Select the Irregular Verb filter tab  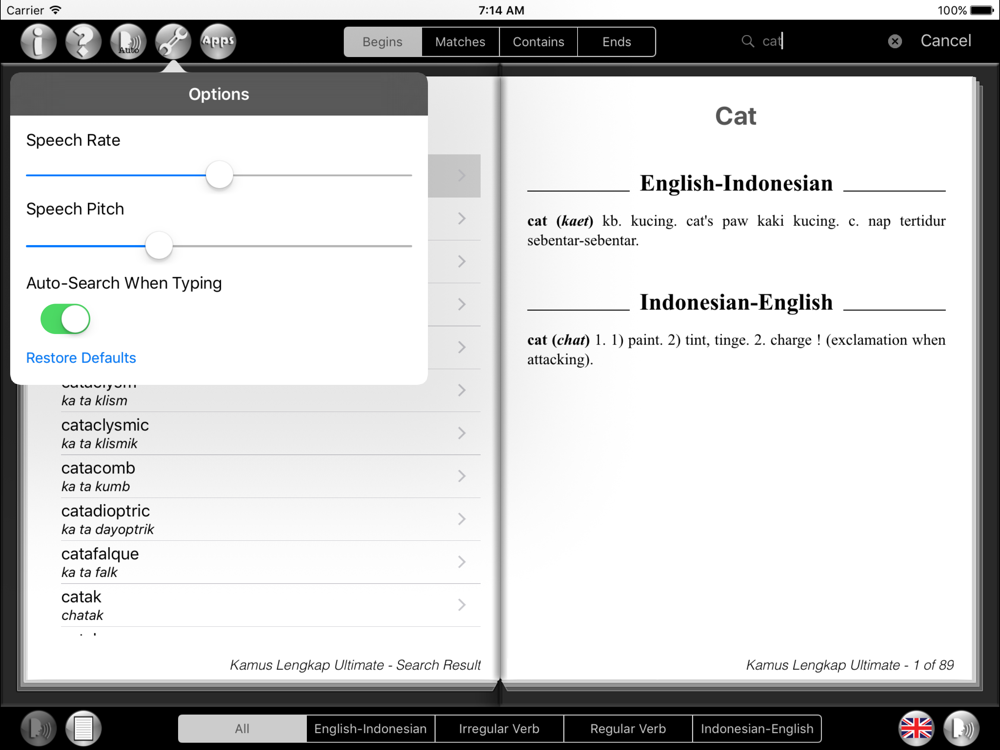coord(499,729)
